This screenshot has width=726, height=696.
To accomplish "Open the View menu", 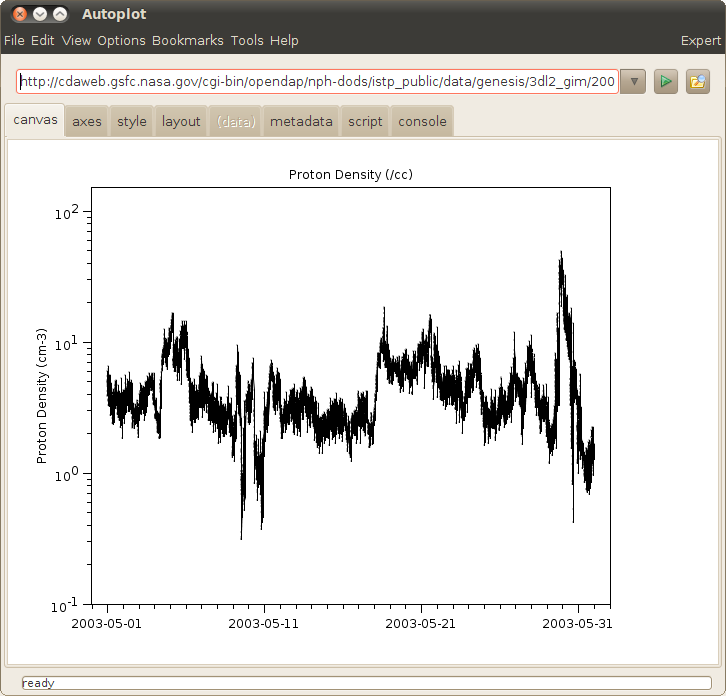I will [x=76, y=41].
